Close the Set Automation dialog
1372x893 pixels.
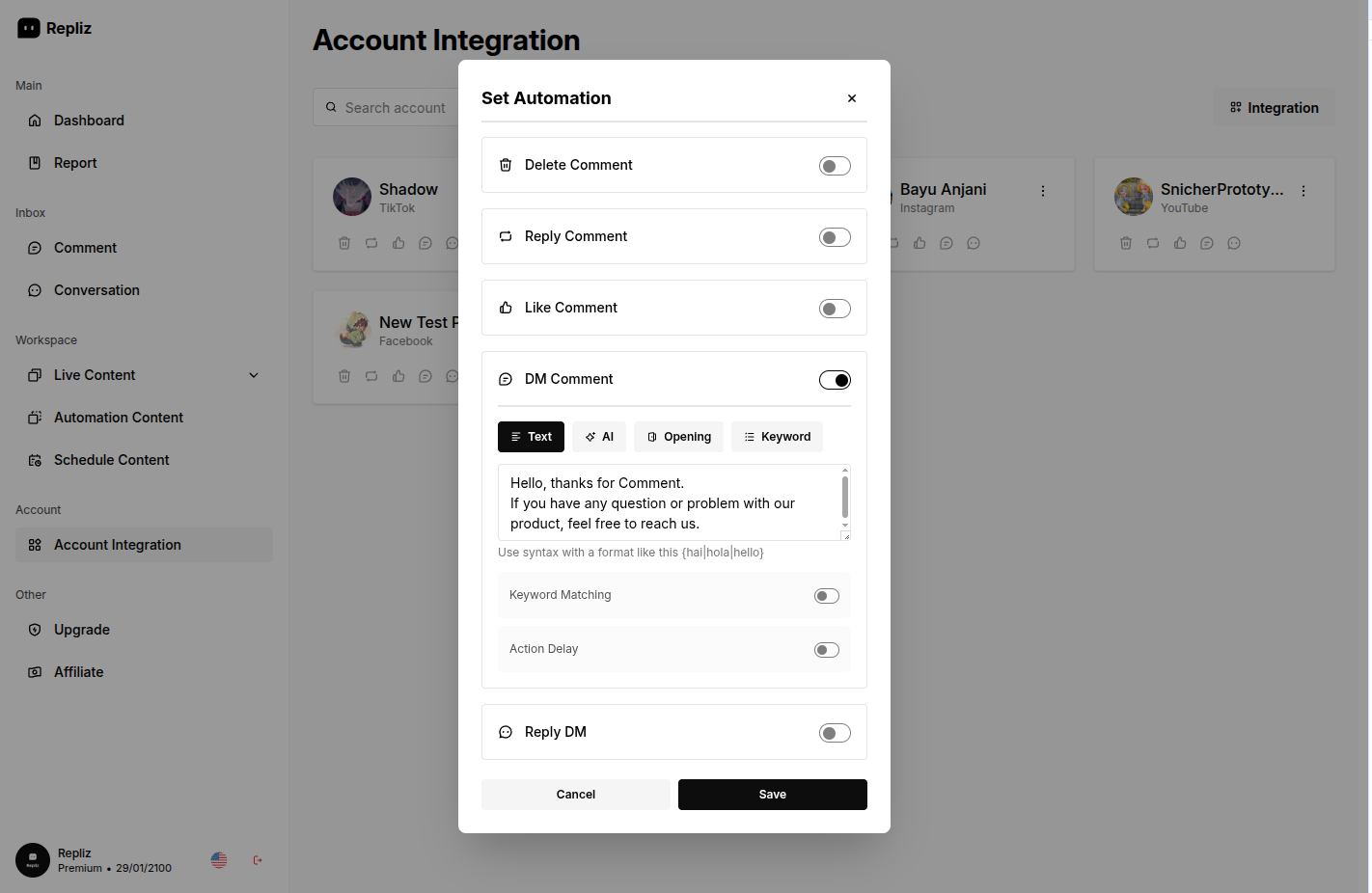[x=852, y=98]
